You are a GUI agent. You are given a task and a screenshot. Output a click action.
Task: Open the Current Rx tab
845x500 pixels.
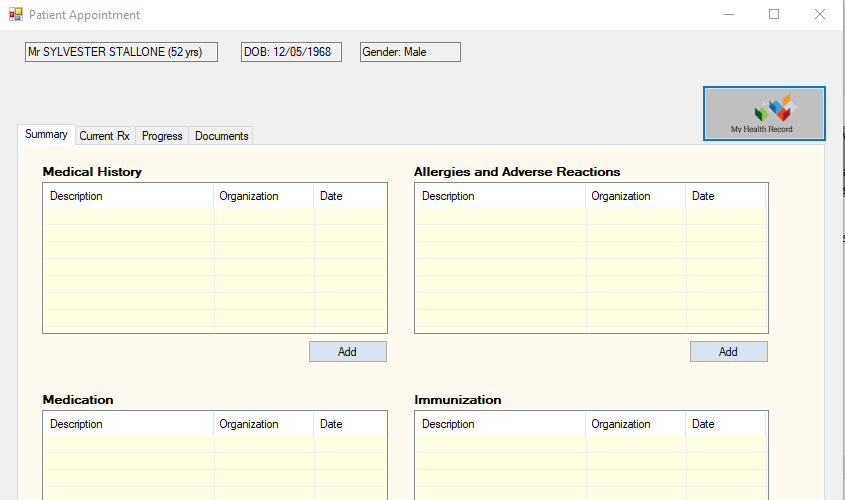coord(104,136)
